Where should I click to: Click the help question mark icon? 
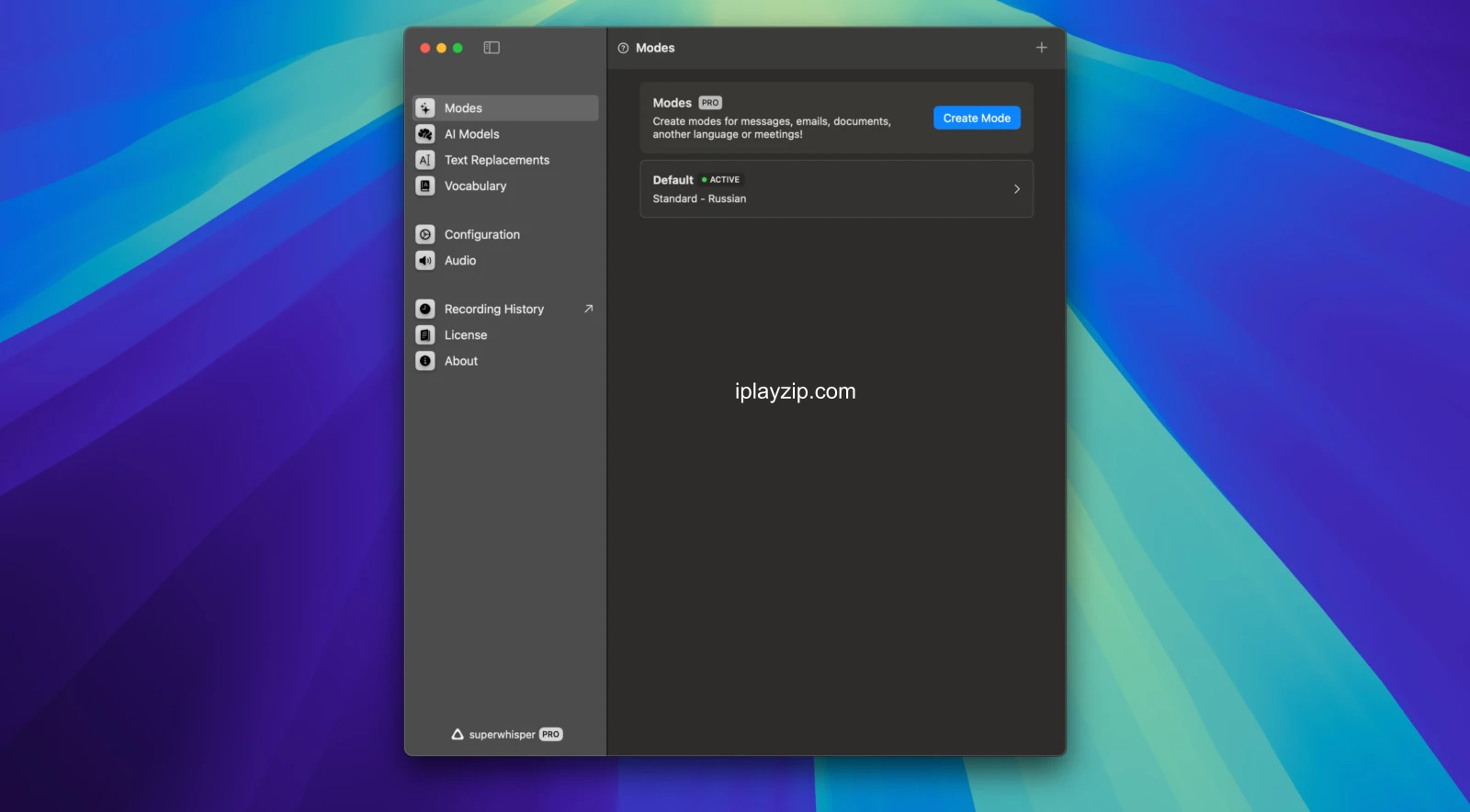click(623, 48)
